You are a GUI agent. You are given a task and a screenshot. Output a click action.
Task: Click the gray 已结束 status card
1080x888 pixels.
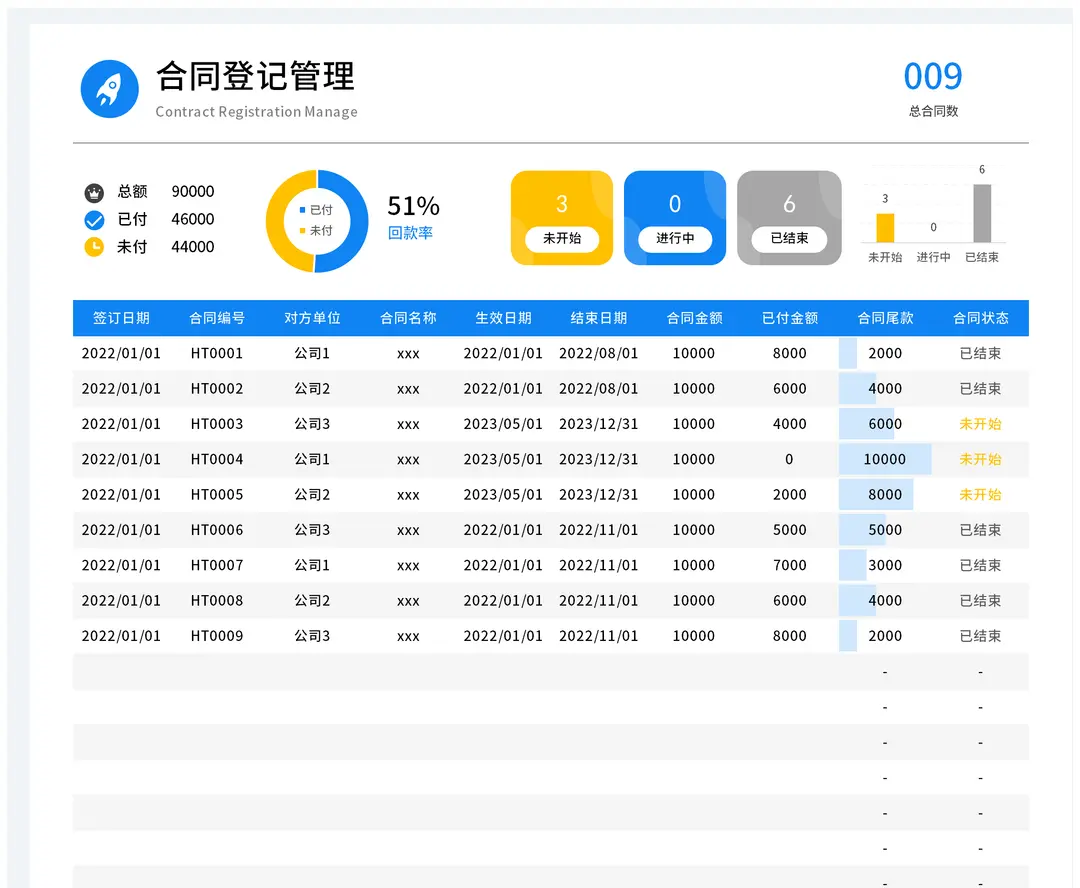pos(789,218)
